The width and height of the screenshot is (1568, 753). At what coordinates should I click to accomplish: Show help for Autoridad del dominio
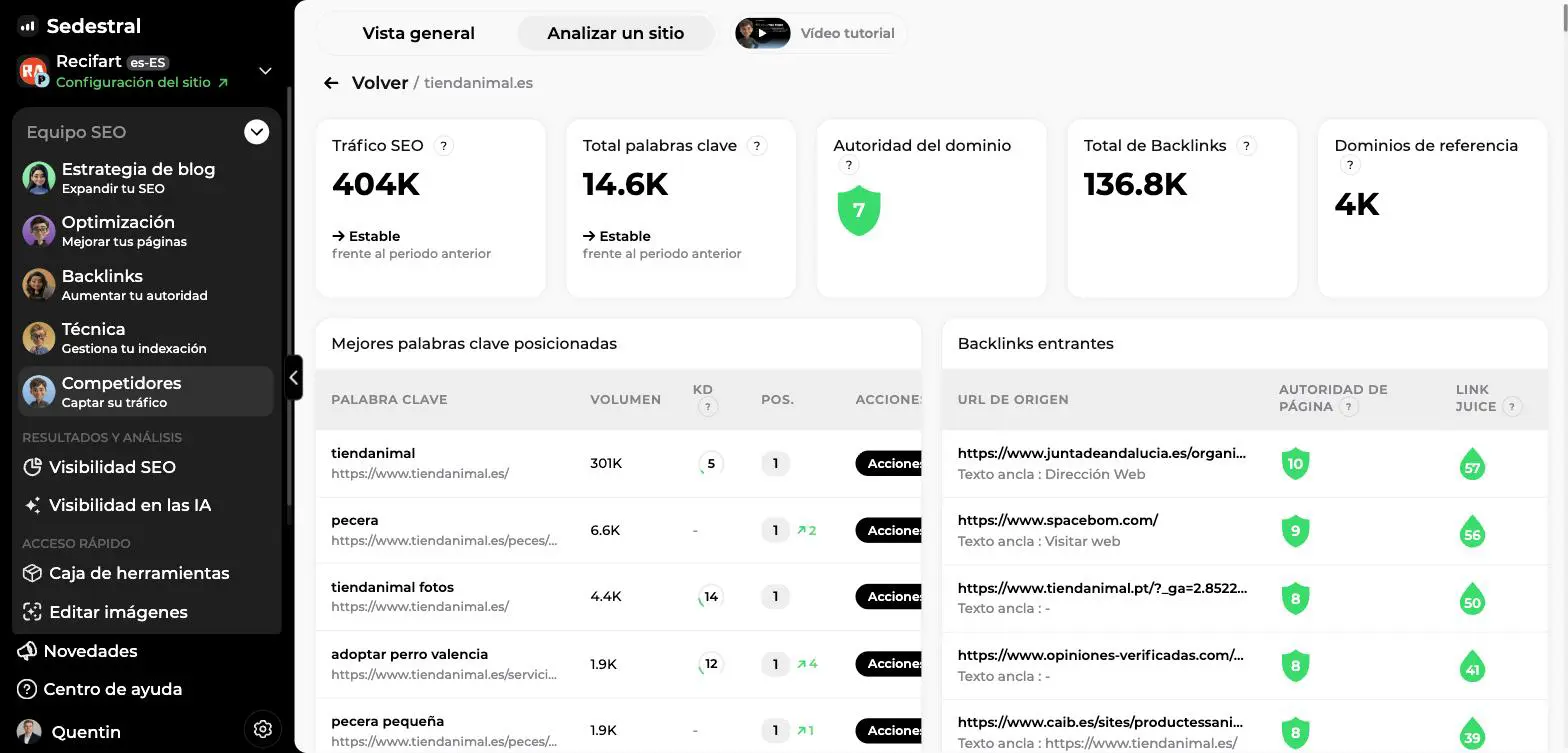(848, 166)
